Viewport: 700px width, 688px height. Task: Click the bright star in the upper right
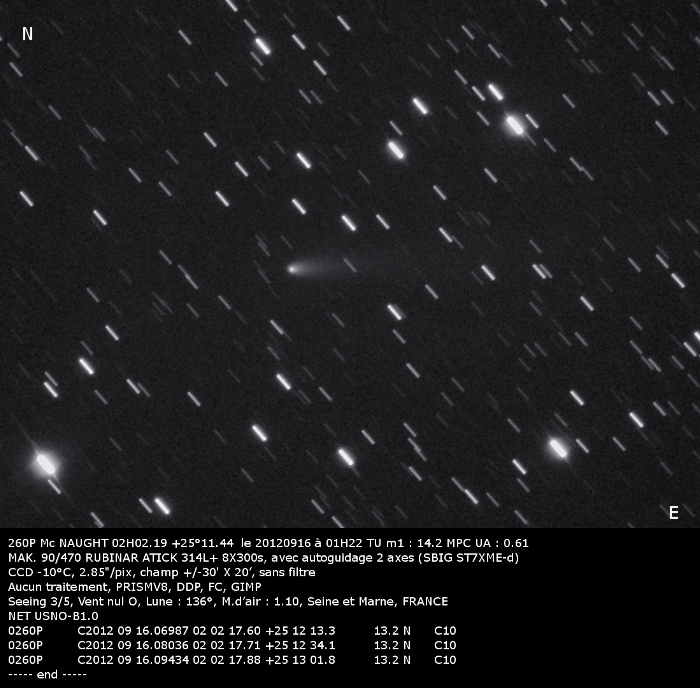pyautogui.click(x=515, y=125)
